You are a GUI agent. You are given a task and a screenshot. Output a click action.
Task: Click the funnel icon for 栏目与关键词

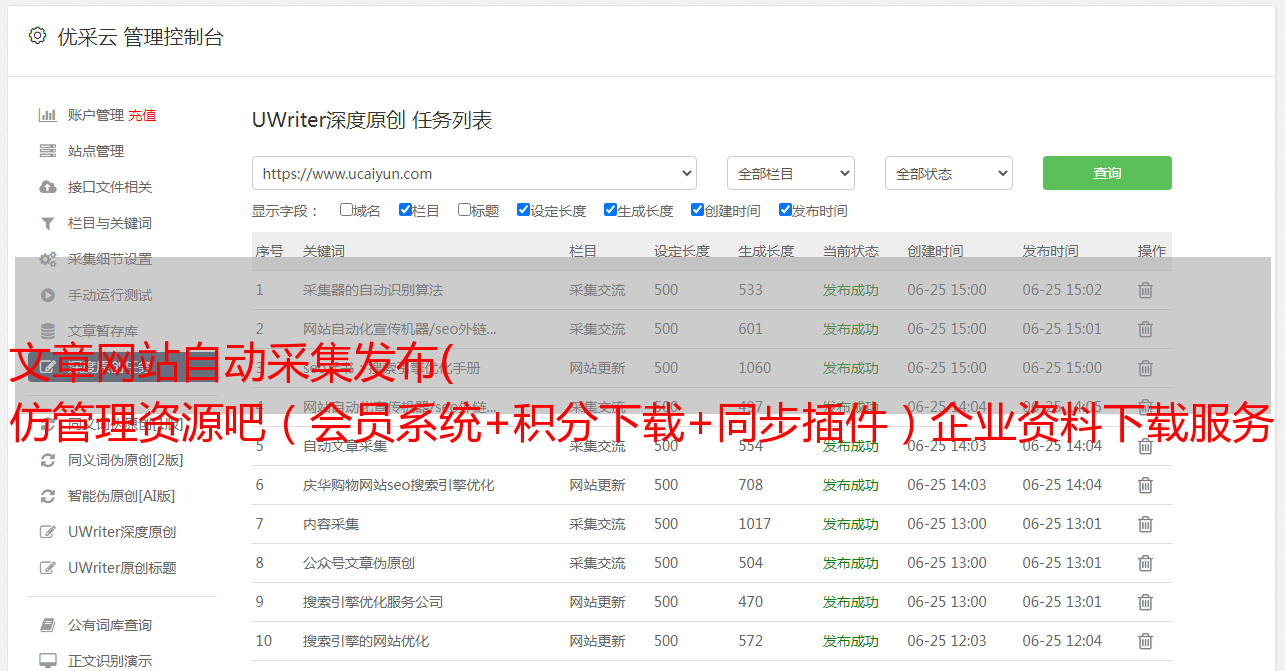tap(47, 223)
